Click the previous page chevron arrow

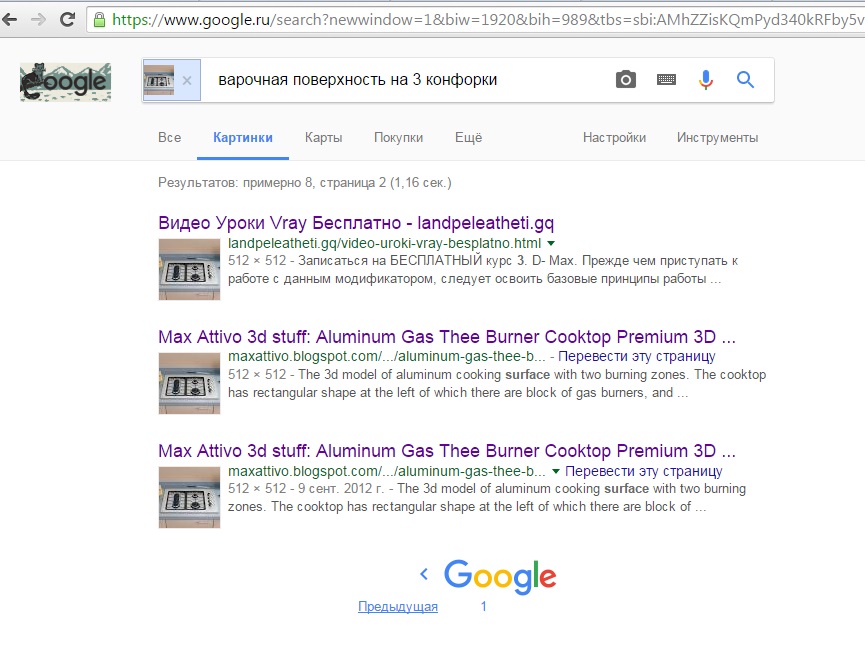point(424,574)
